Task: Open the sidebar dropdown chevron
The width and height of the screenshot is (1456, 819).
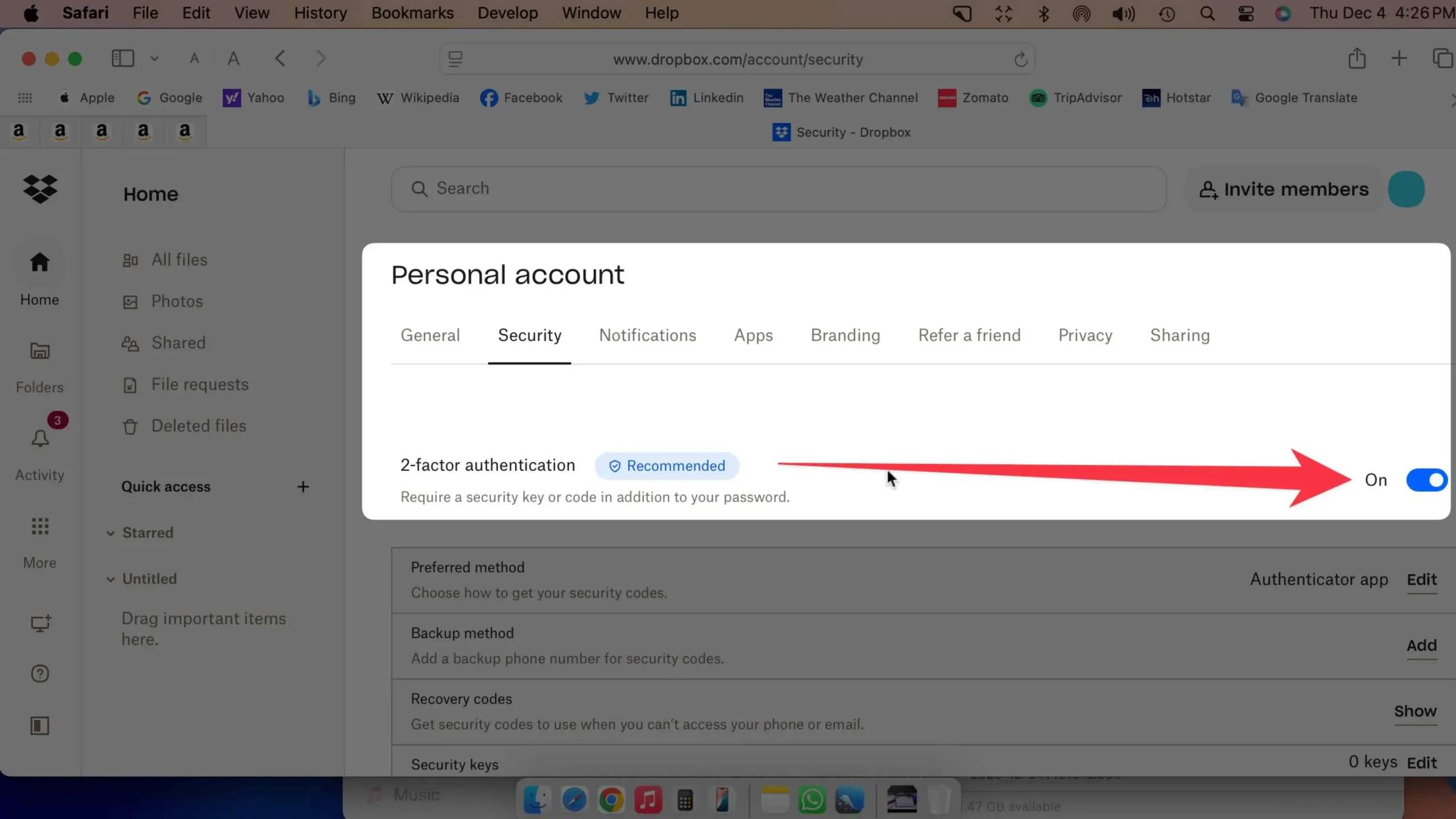Action: [153, 58]
